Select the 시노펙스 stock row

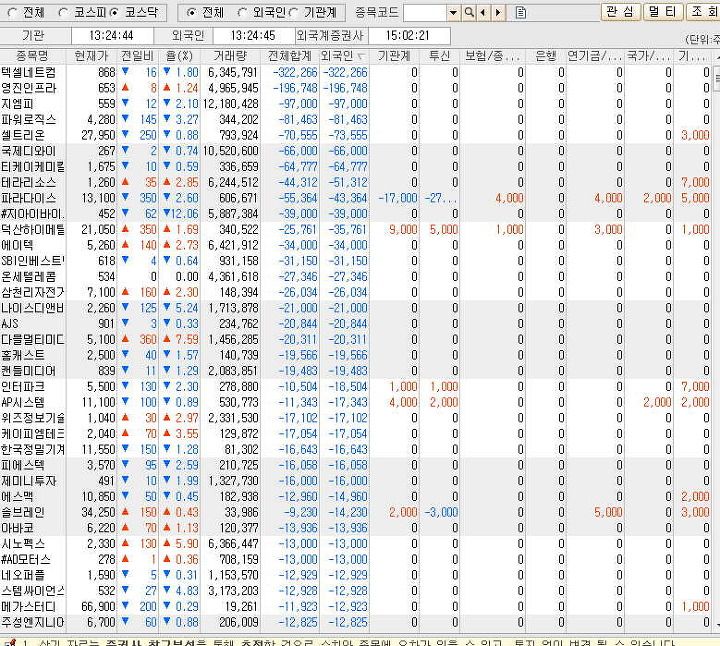[x=355, y=544]
